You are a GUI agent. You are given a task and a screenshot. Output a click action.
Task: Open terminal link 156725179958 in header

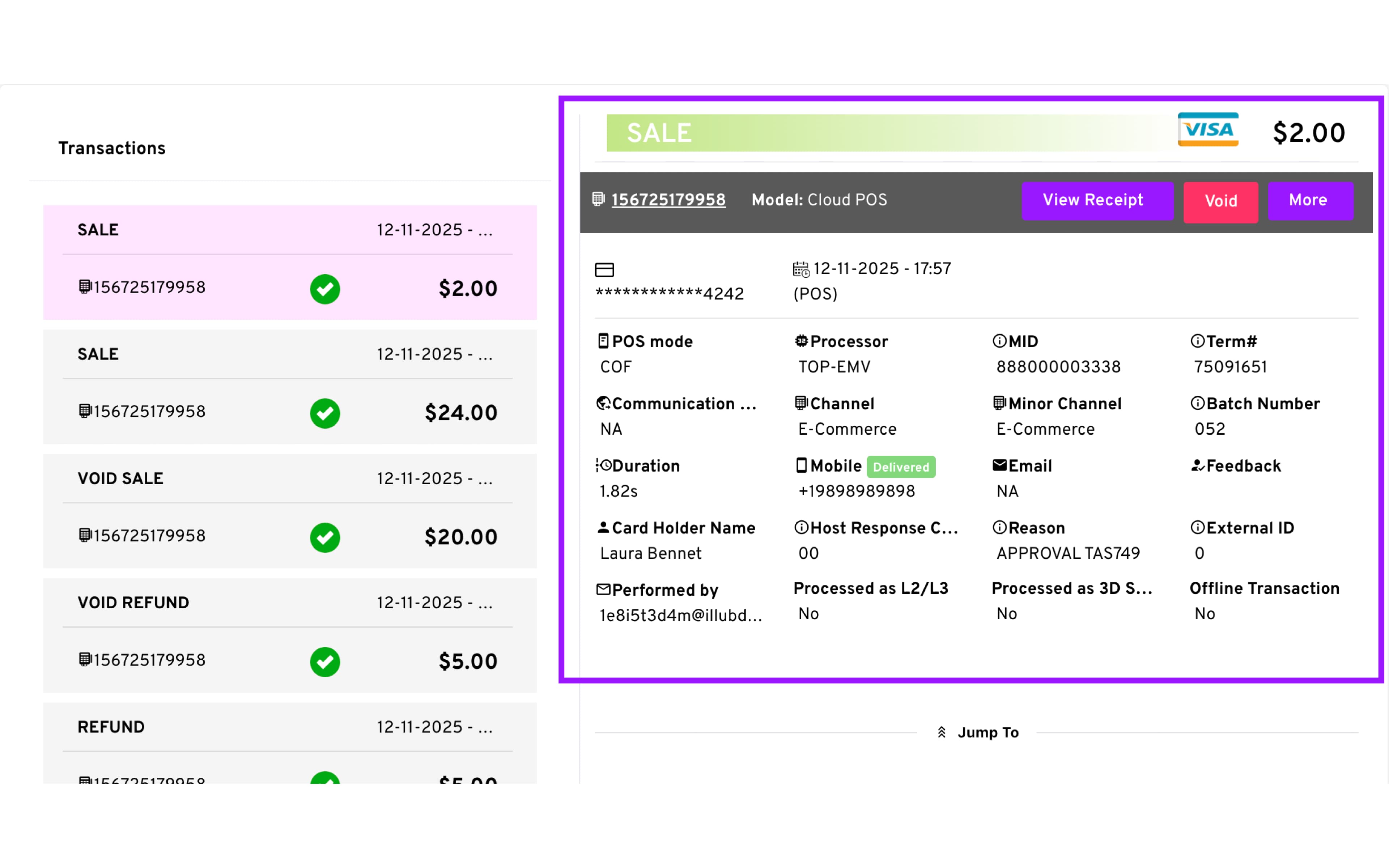click(668, 200)
